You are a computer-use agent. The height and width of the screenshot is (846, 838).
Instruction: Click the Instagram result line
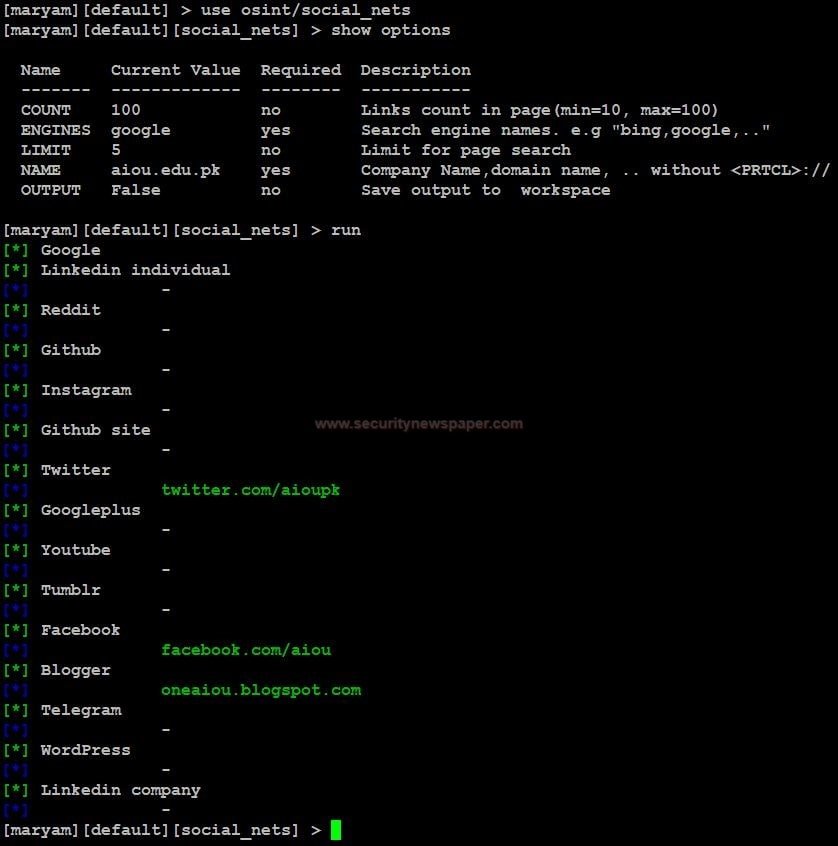(x=86, y=390)
